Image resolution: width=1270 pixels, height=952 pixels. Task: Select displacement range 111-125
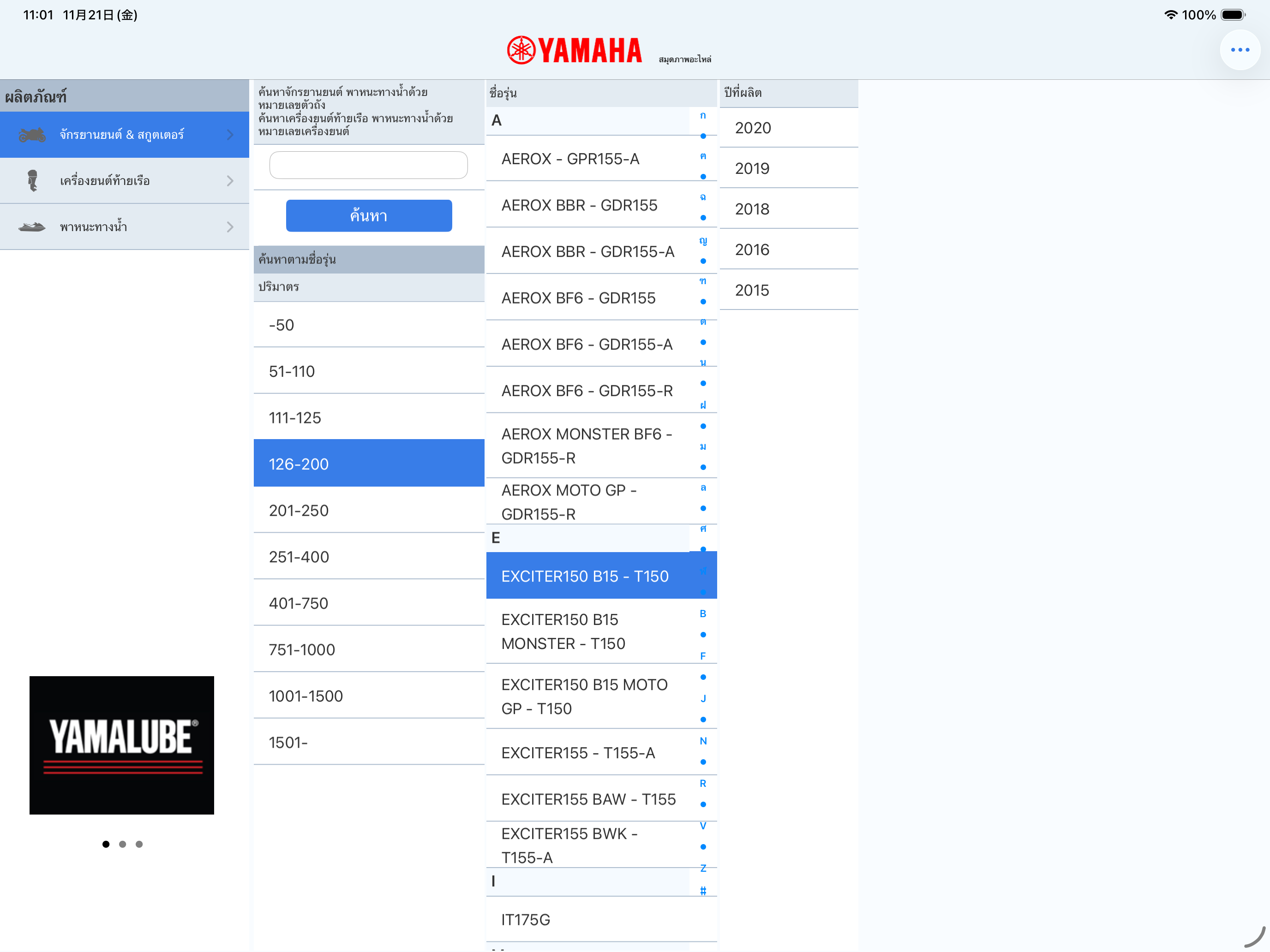(369, 418)
